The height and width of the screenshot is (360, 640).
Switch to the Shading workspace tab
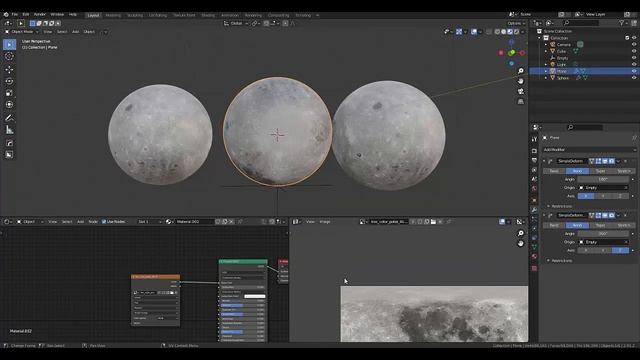click(208, 15)
